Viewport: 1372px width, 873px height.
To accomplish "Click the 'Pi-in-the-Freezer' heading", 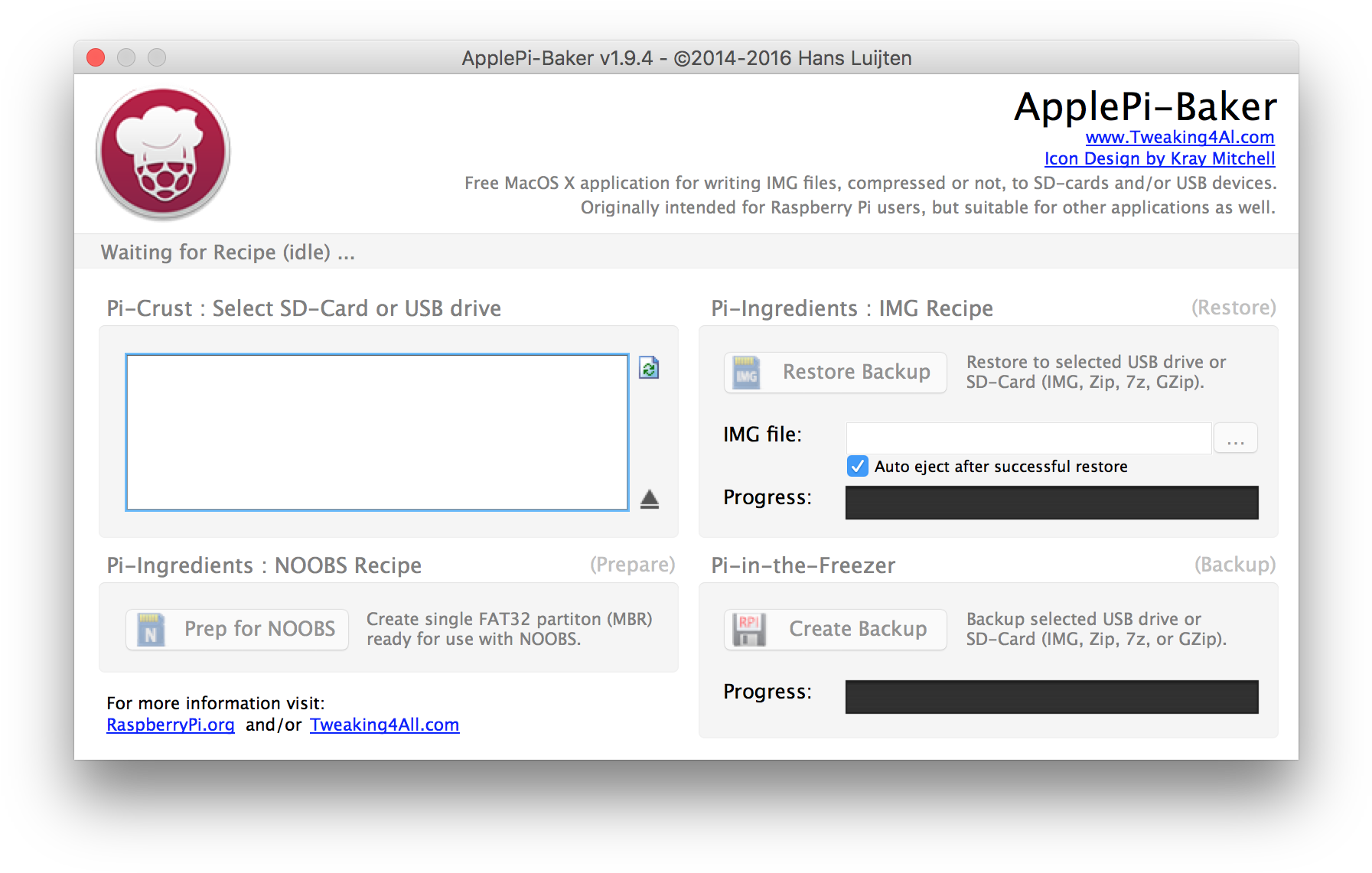I will (803, 565).
